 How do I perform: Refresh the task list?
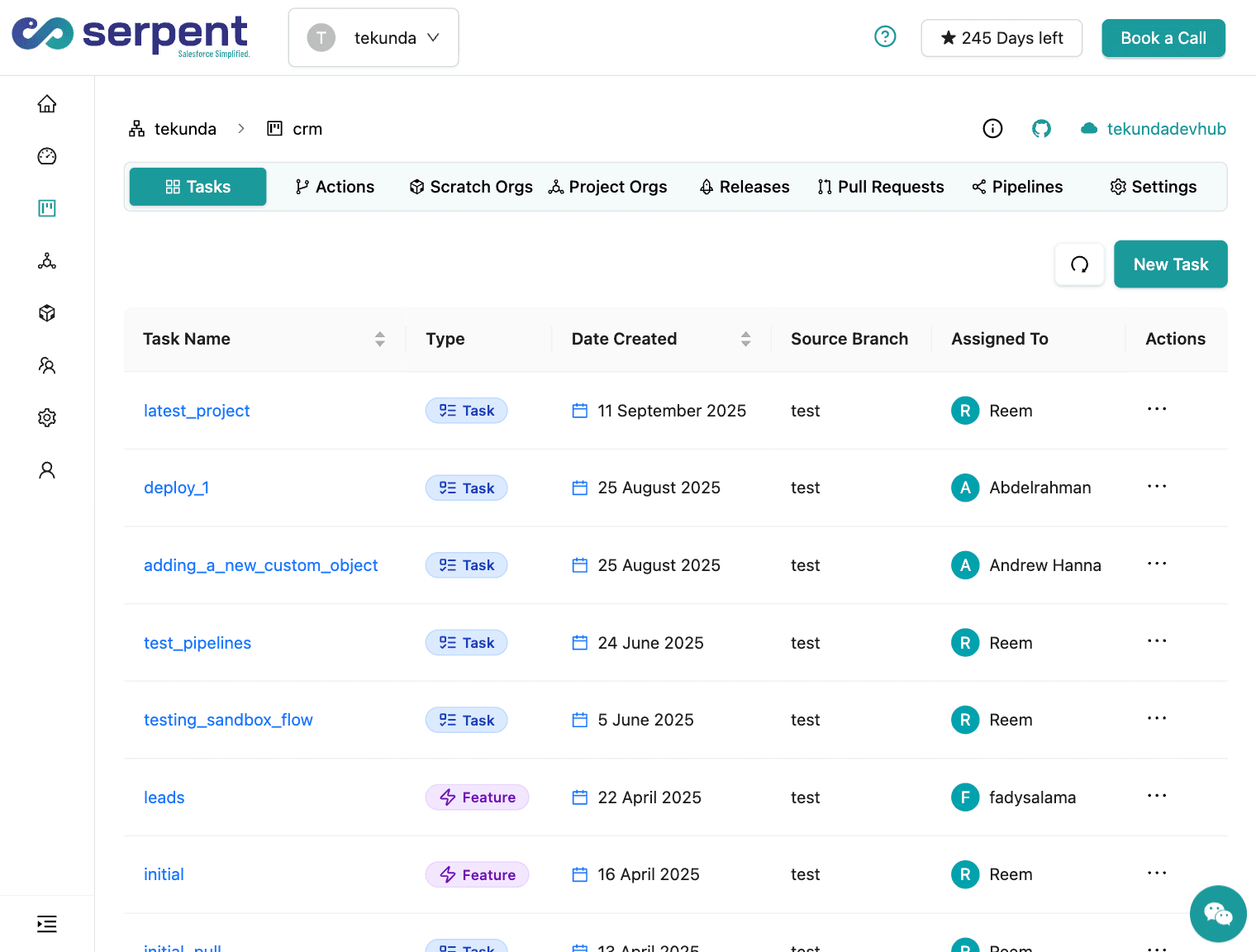pyautogui.click(x=1079, y=264)
